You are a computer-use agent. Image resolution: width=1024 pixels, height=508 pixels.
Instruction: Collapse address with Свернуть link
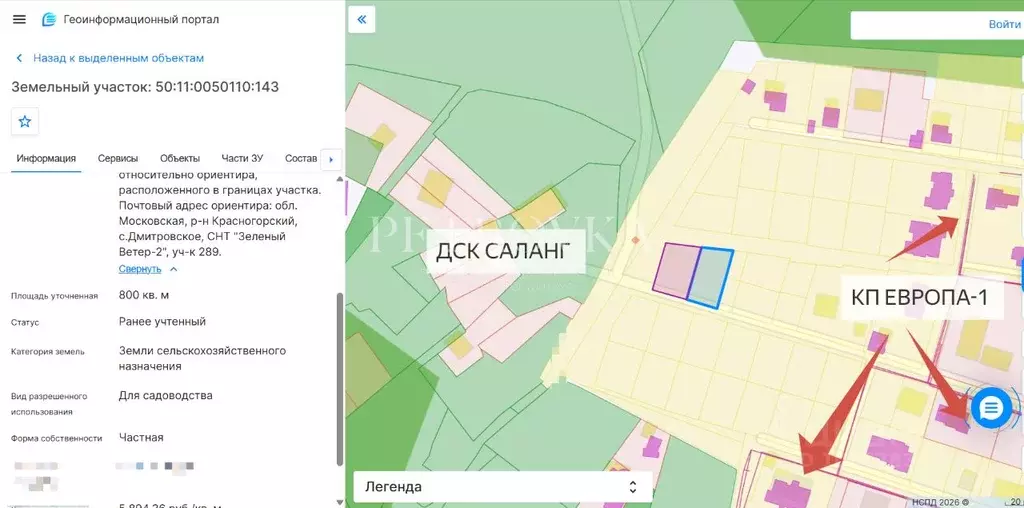pyautogui.click(x=140, y=269)
